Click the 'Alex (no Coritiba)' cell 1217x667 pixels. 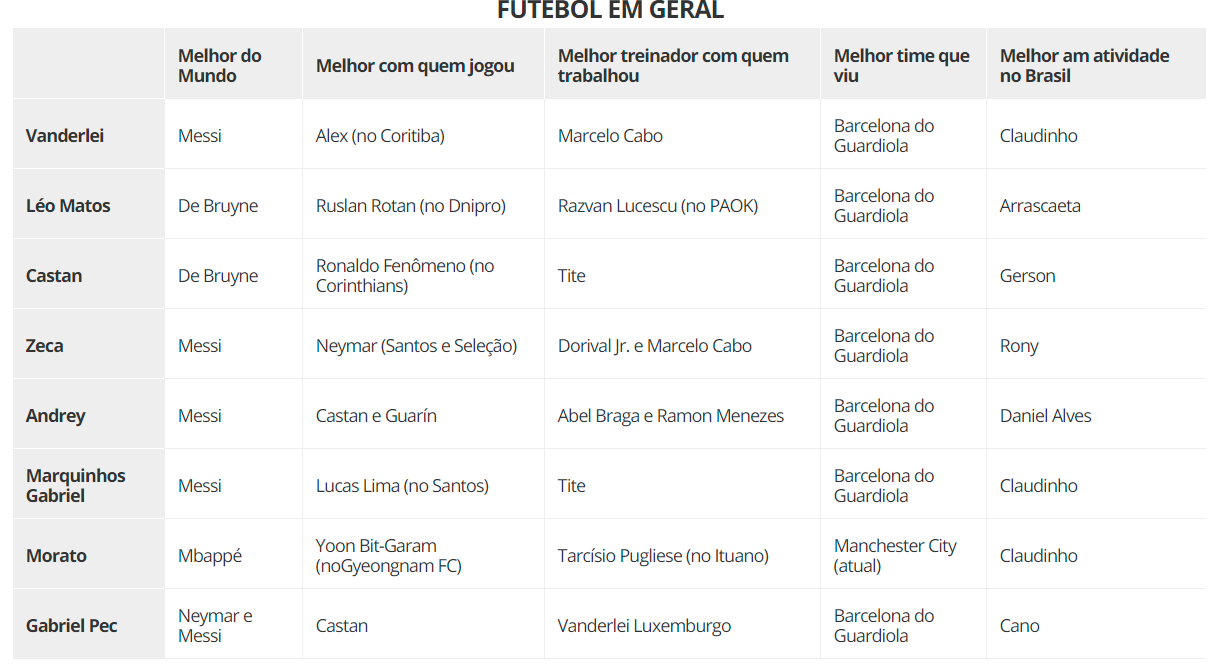[x=380, y=136]
